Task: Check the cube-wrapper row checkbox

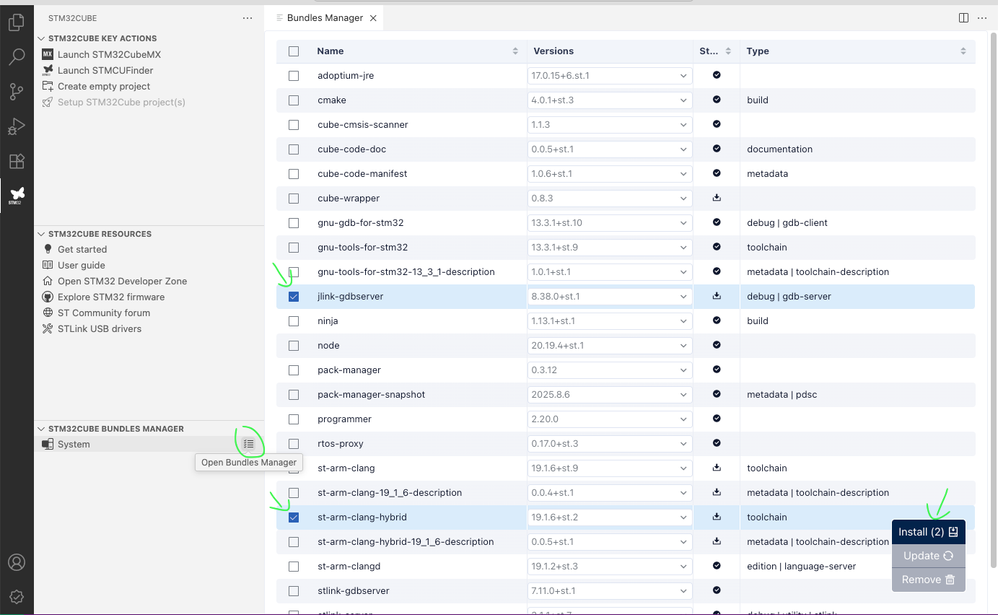Action: [x=293, y=199]
